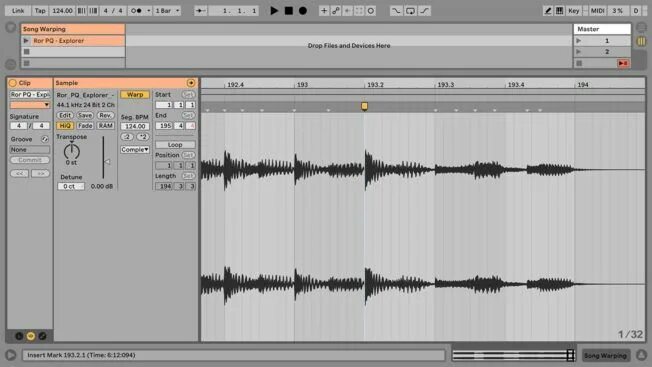Stop playback with the Stop button
Viewport: 652px width, 367px height.
(289, 11)
